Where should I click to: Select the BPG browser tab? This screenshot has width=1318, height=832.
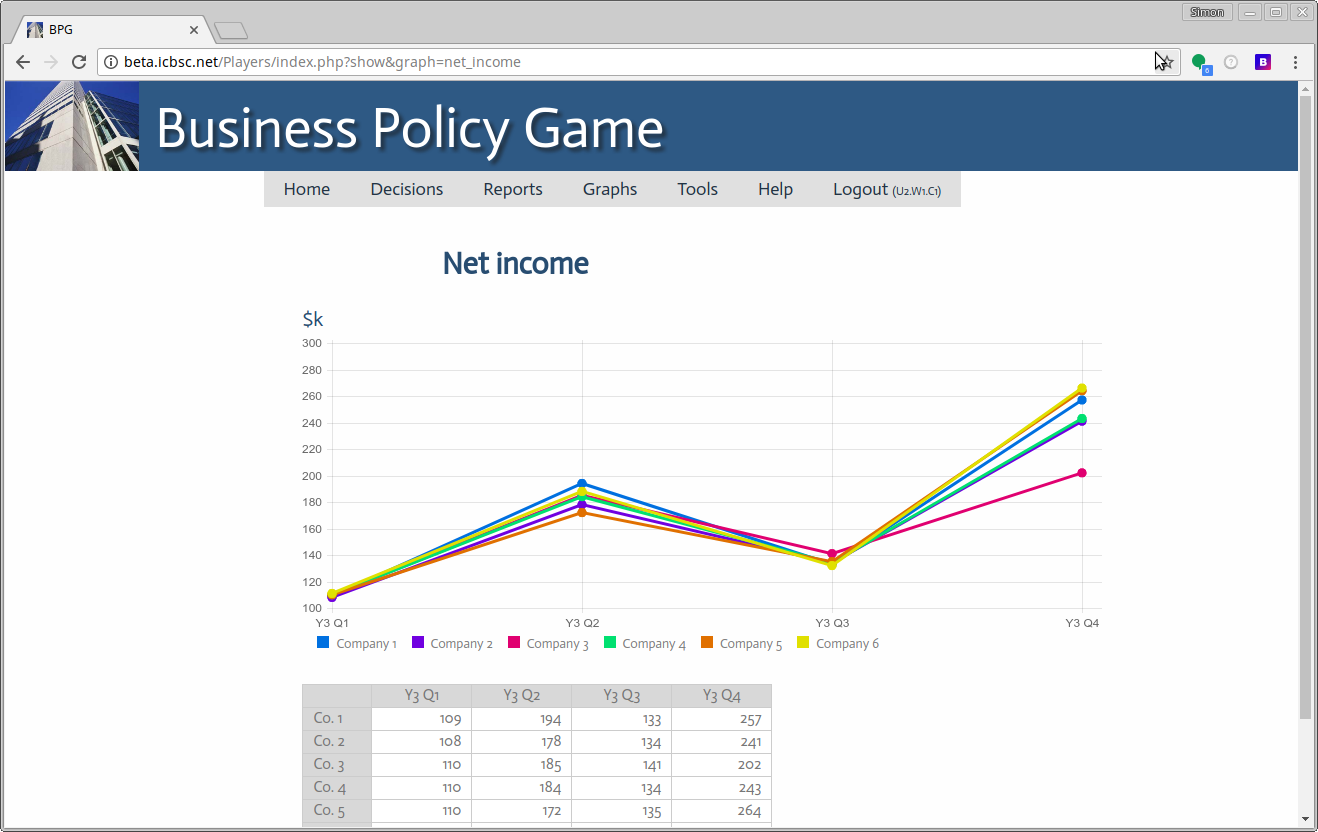tap(110, 30)
